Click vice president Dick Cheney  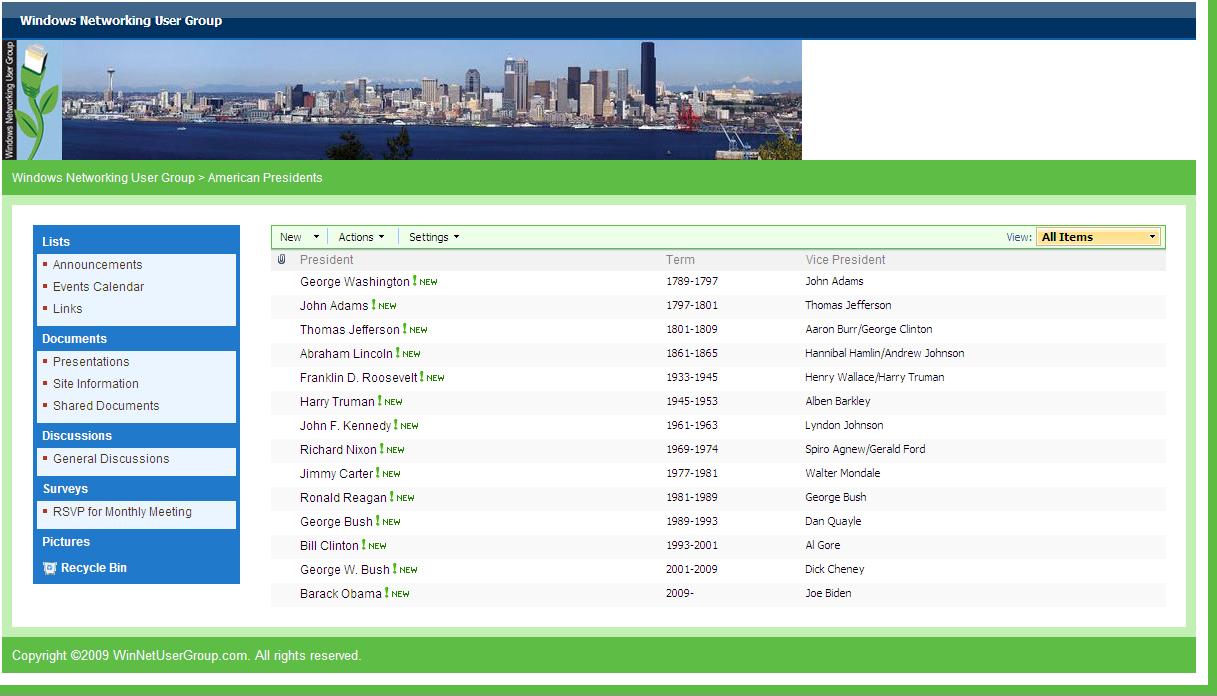tap(835, 570)
